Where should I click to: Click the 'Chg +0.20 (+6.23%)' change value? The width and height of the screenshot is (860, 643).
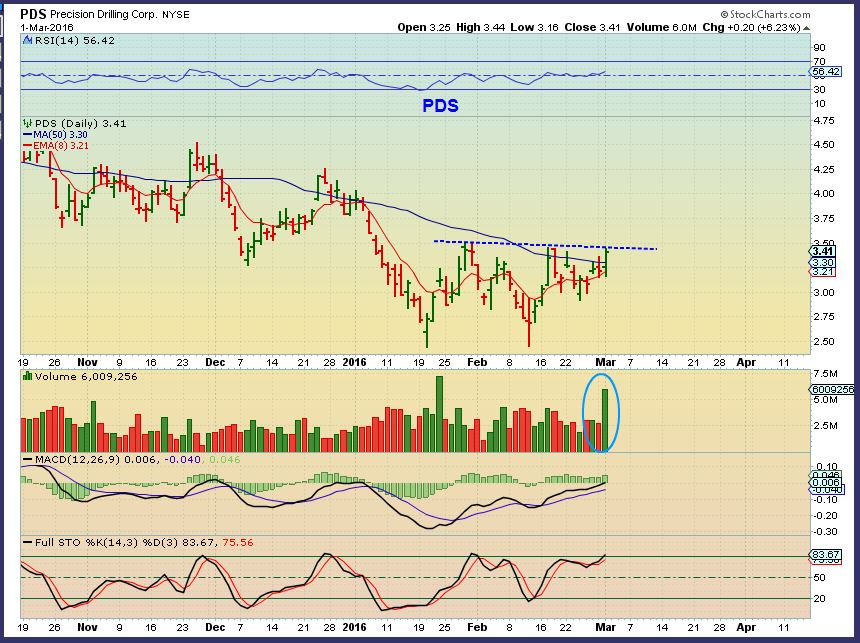click(751, 27)
